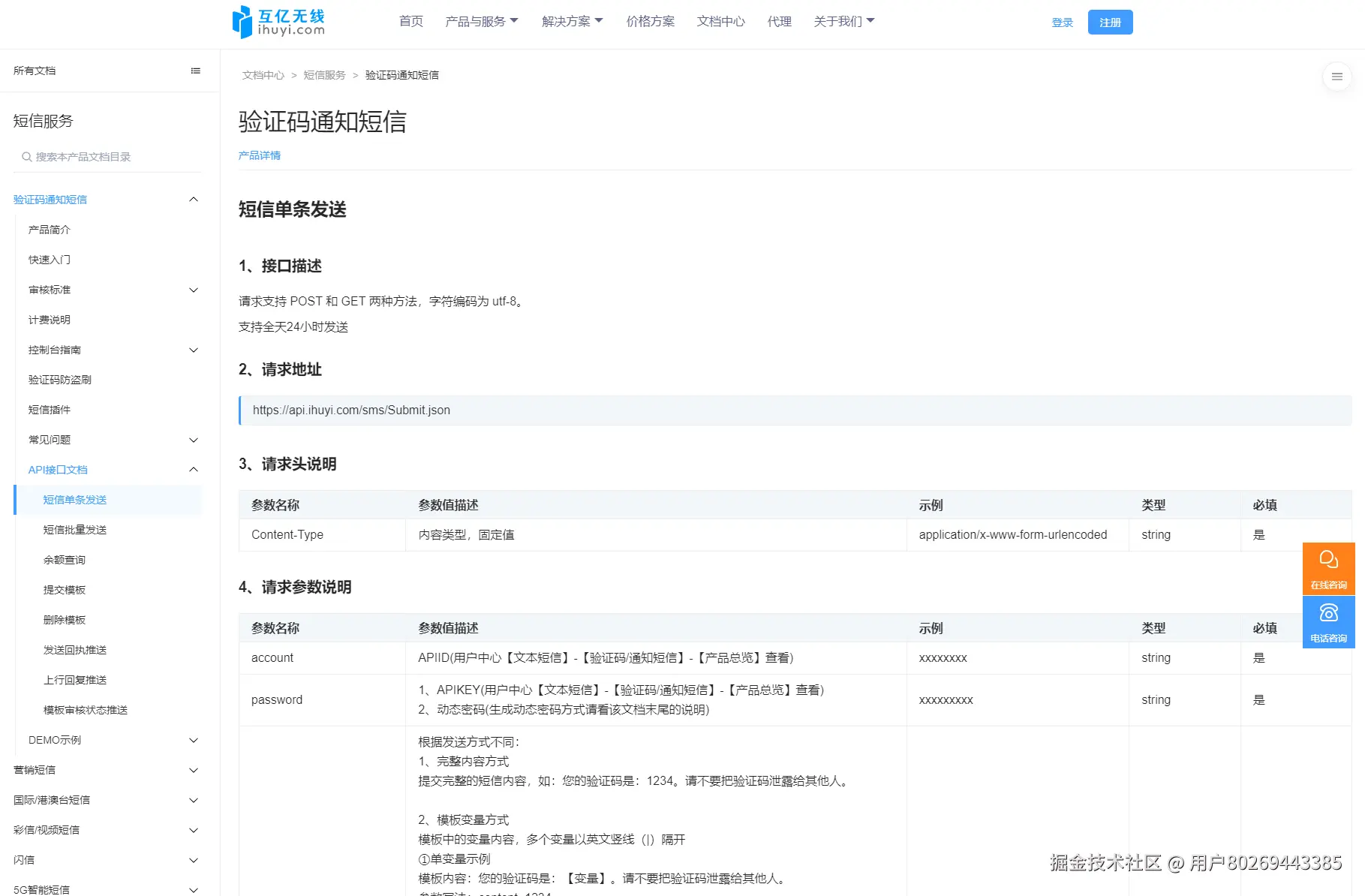The image size is (1365, 896).
Task: Open the round menu icon at top right
Action: point(1336,77)
